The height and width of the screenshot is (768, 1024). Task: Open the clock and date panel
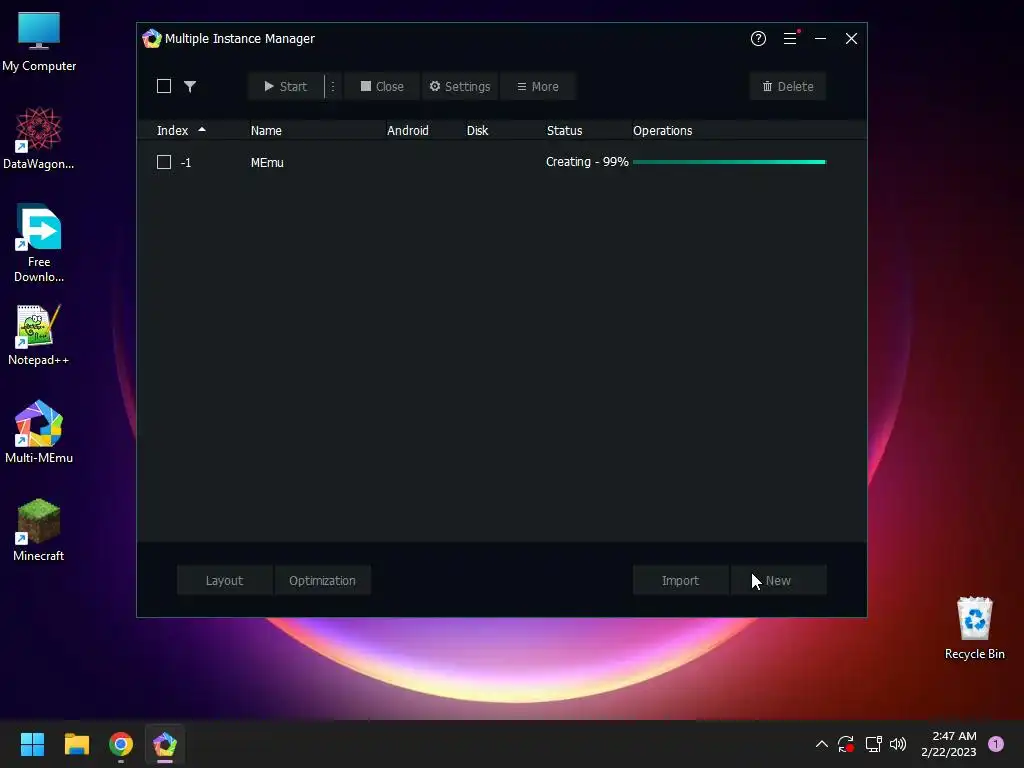(x=949, y=744)
